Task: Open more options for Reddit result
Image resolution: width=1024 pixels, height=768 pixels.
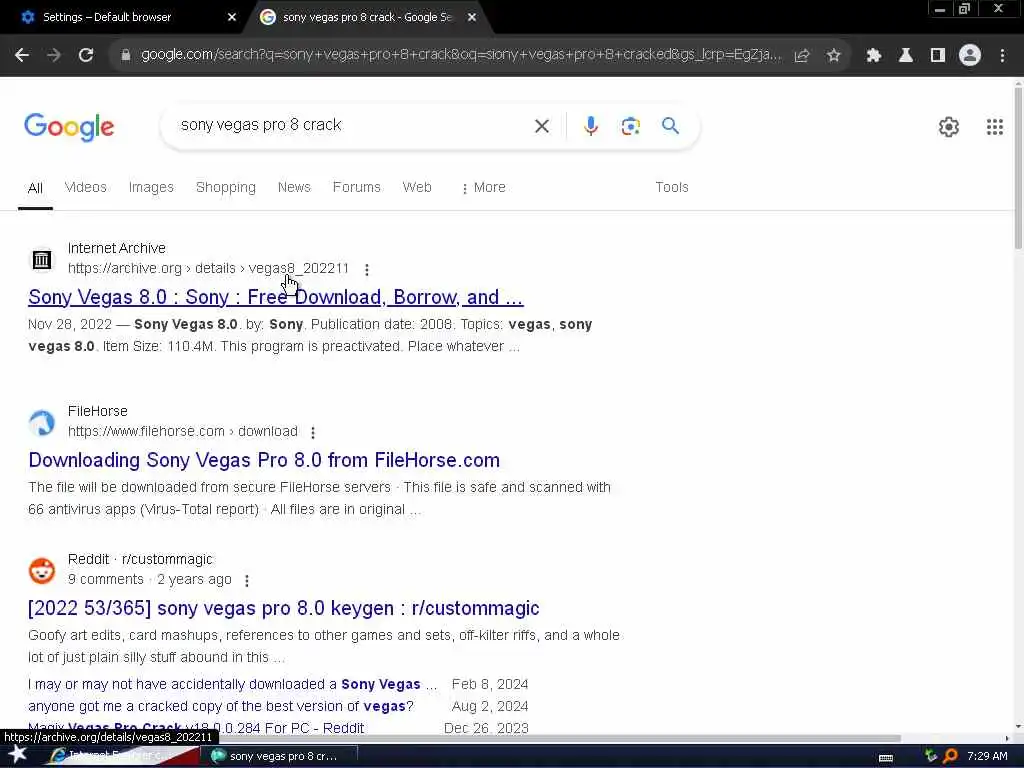Action: 246,580
